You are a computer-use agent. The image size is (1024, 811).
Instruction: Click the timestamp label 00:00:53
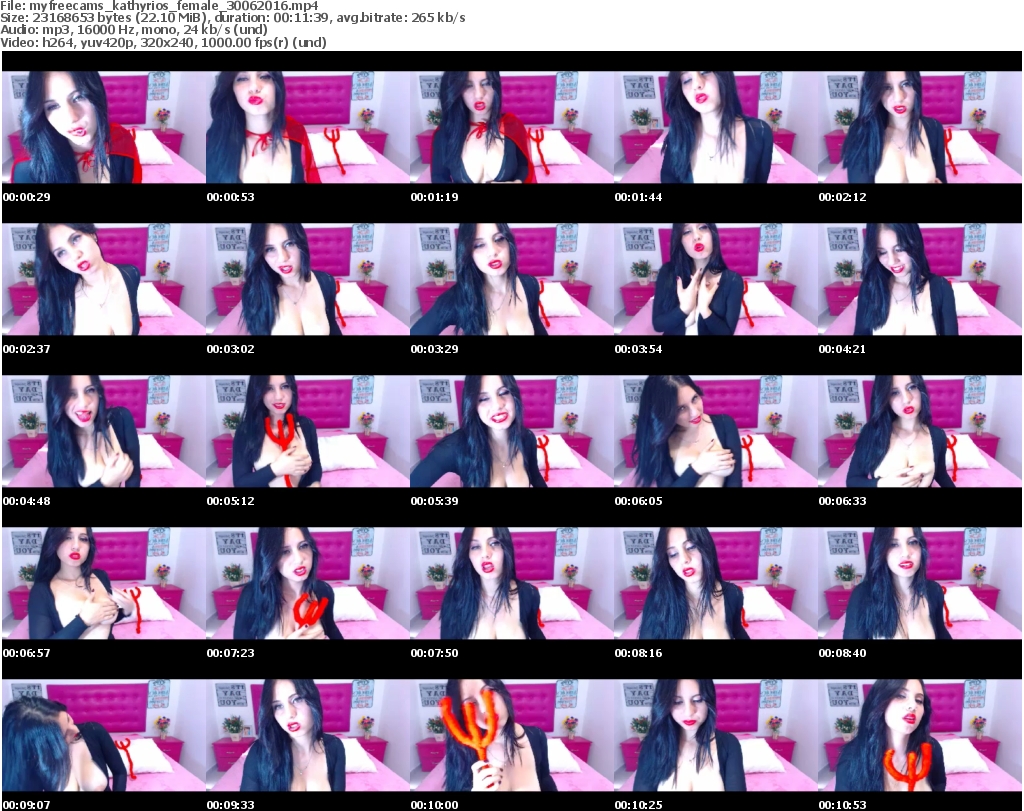point(231,197)
